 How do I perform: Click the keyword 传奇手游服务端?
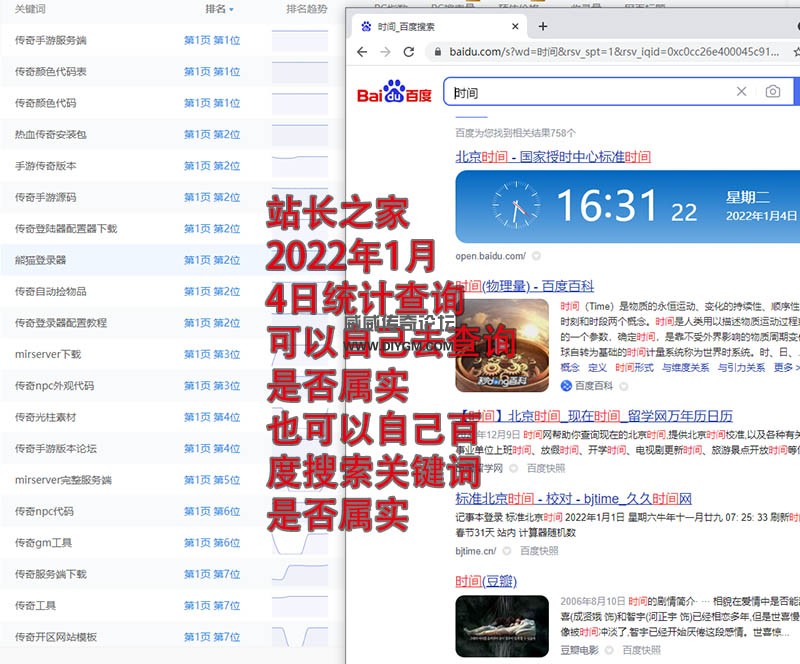click(x=51, y=40)
